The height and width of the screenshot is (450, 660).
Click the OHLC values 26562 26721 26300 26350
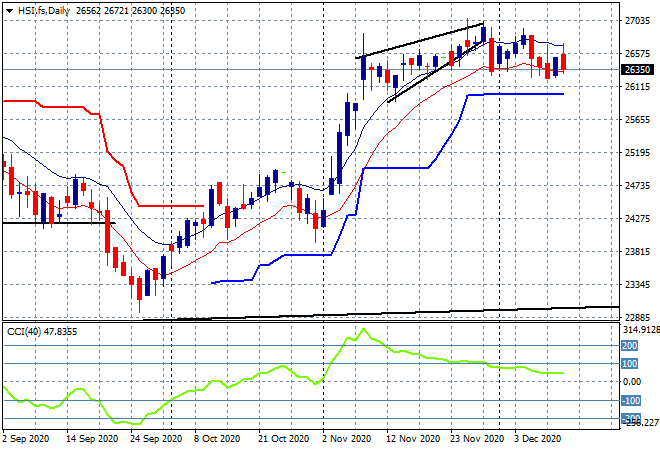click(130, 11)
